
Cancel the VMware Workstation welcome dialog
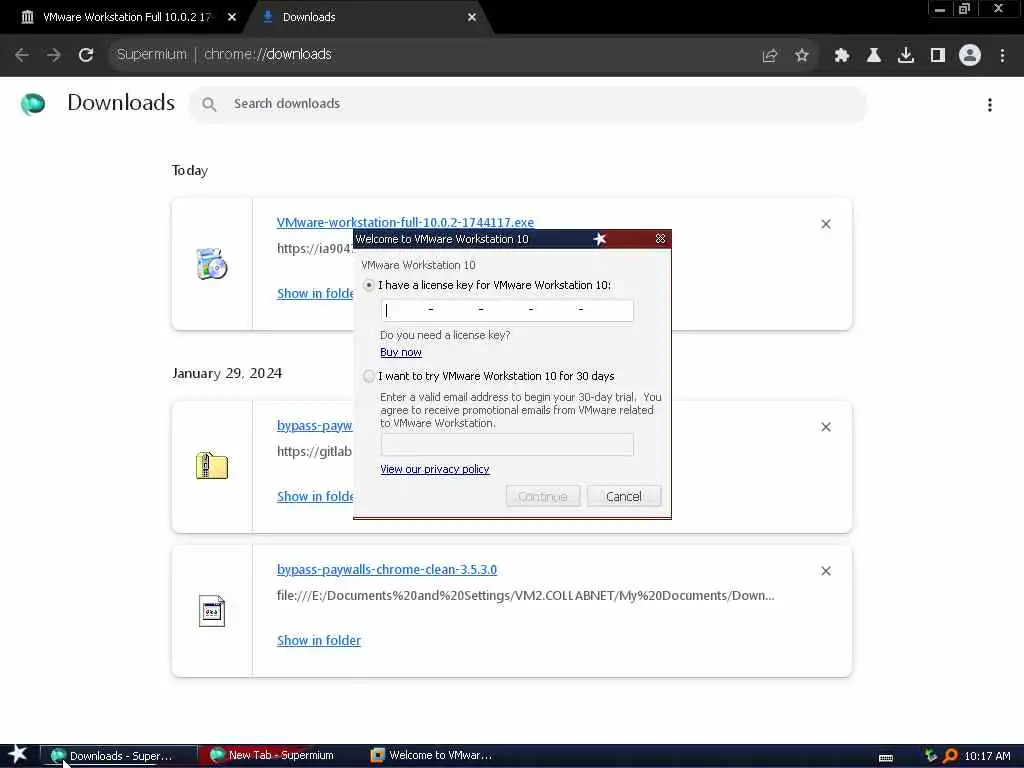click(624, 496)
